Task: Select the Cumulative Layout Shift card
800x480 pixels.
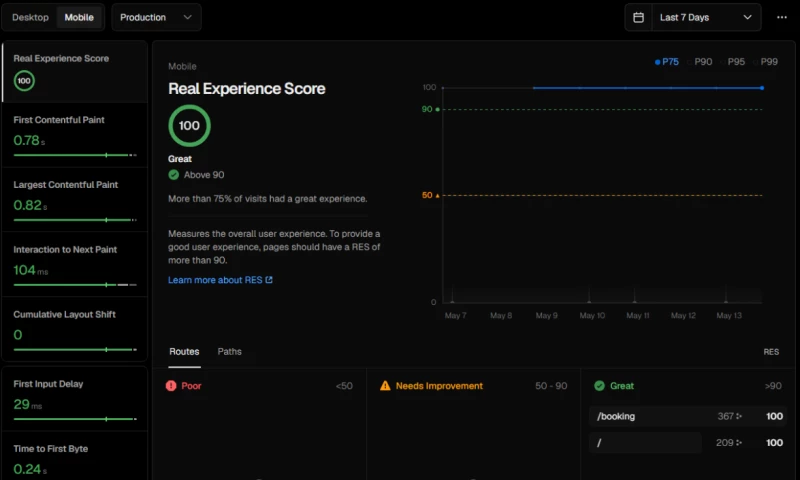Action: (75, 330)
